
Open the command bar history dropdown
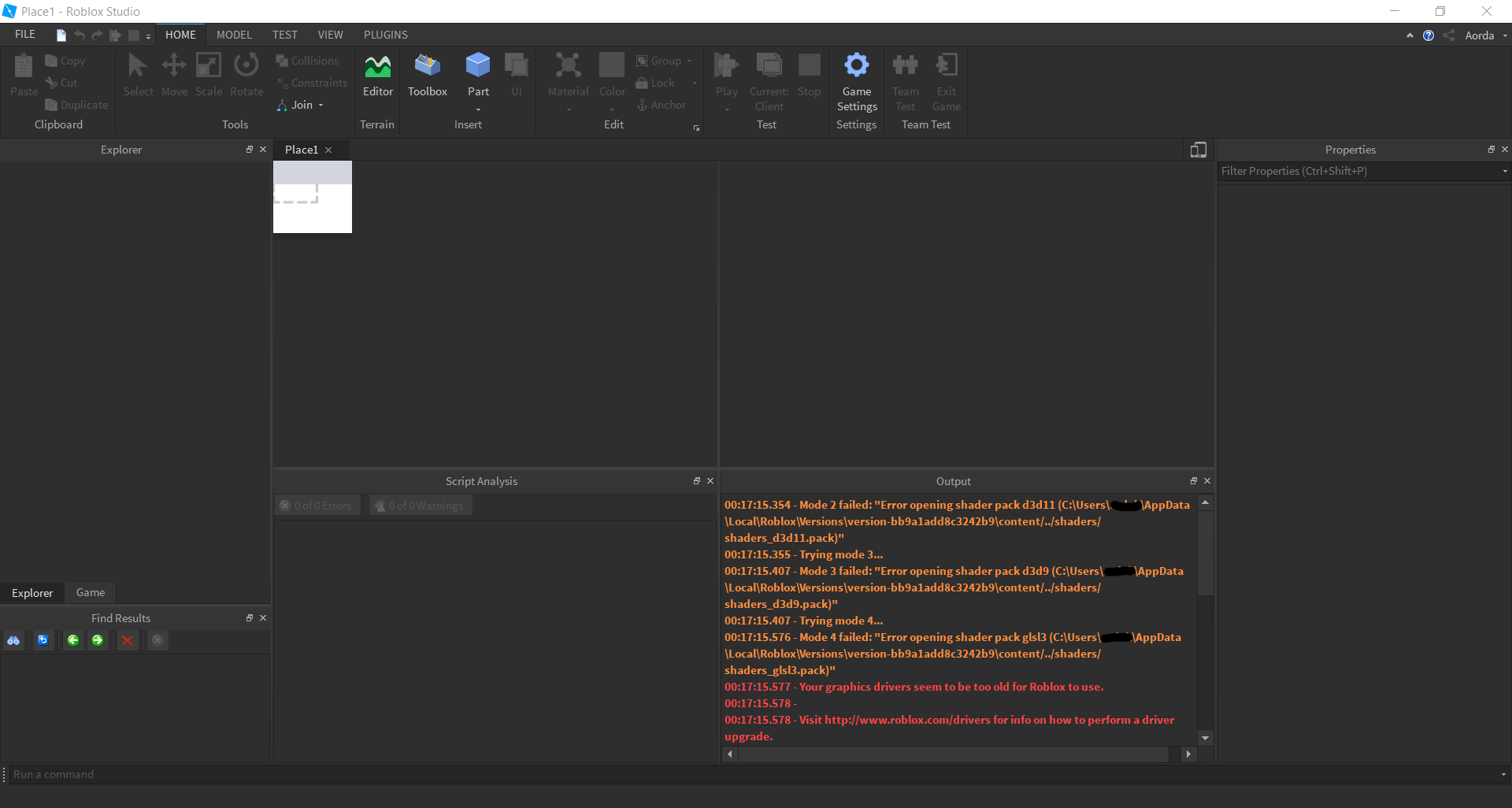point(1503,774)
